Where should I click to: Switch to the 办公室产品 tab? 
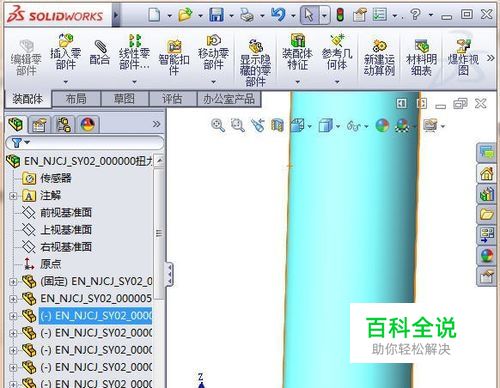point(229,99)
